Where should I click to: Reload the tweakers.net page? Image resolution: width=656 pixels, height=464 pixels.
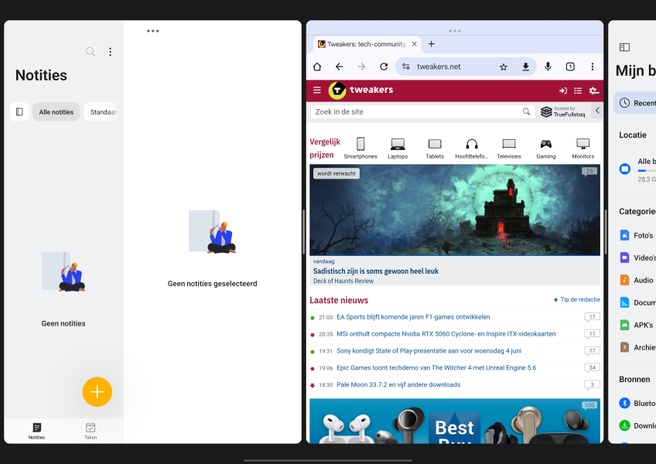pyautogui.click(x=384, y=67)
